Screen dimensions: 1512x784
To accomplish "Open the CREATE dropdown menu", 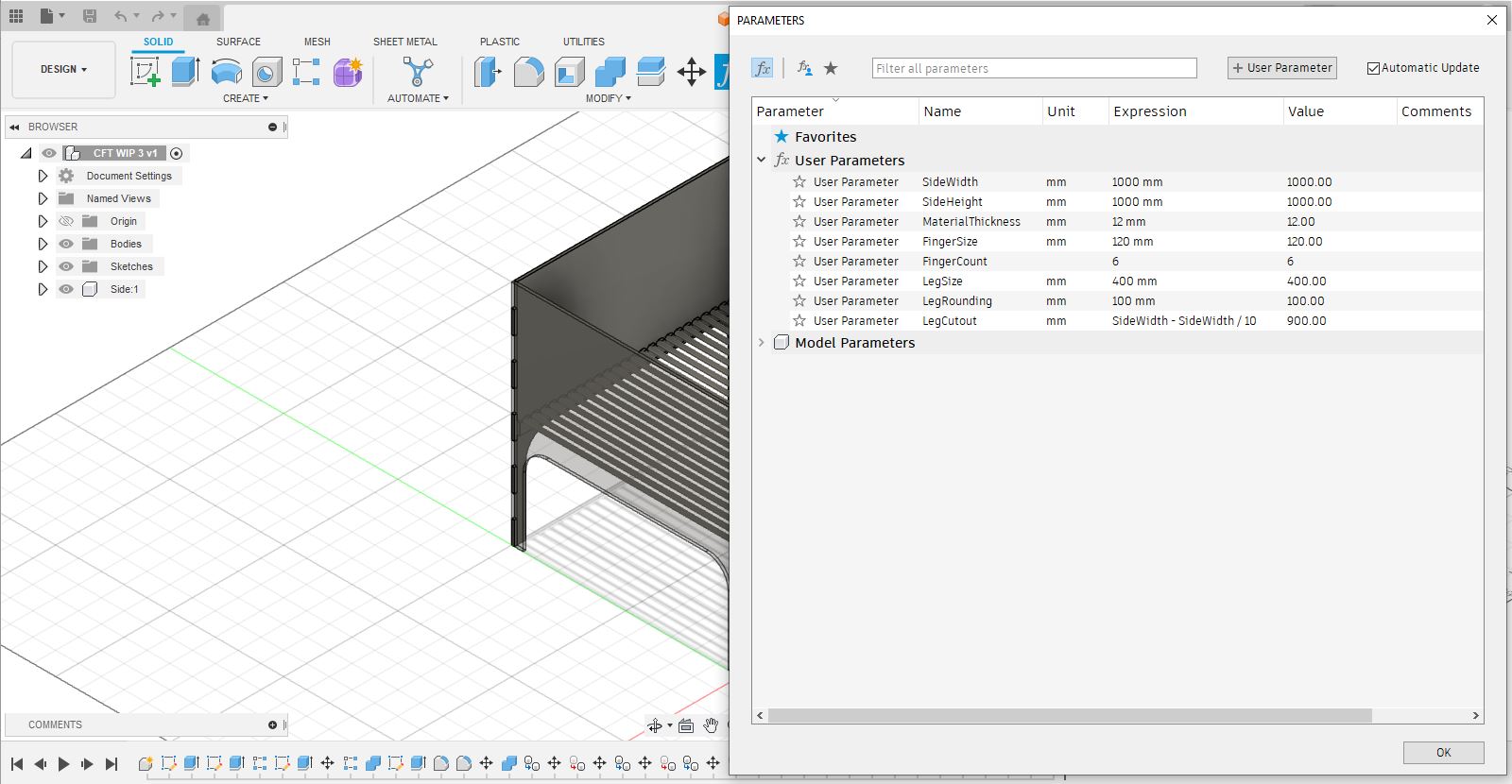I will pyautogui.click(x=246, y=98).
